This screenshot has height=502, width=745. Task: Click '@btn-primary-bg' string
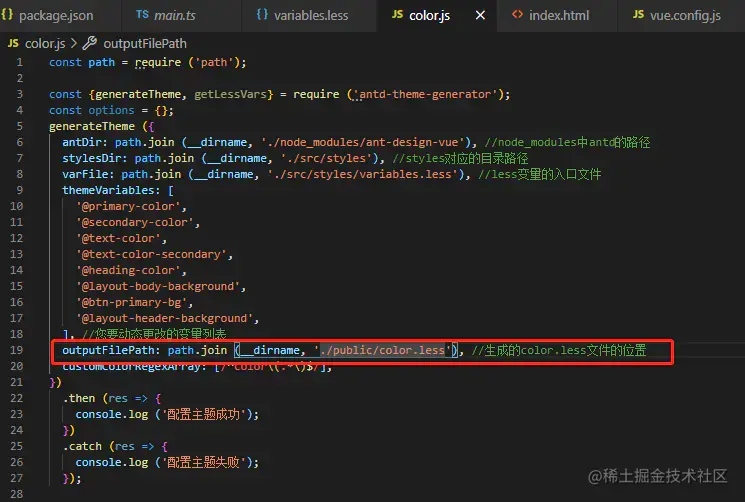coord(132,302)
